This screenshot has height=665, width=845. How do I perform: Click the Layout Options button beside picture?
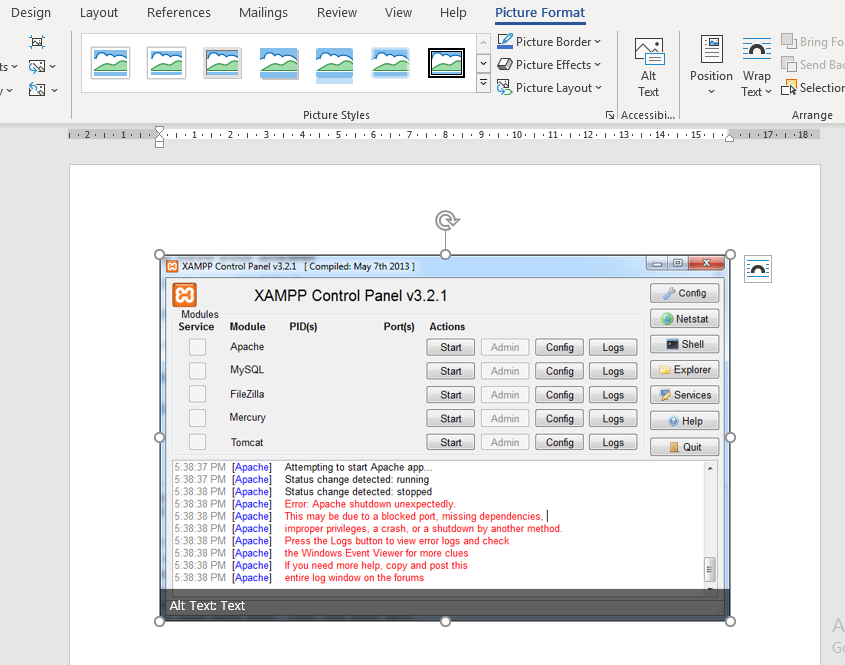(x=758, y=269)
